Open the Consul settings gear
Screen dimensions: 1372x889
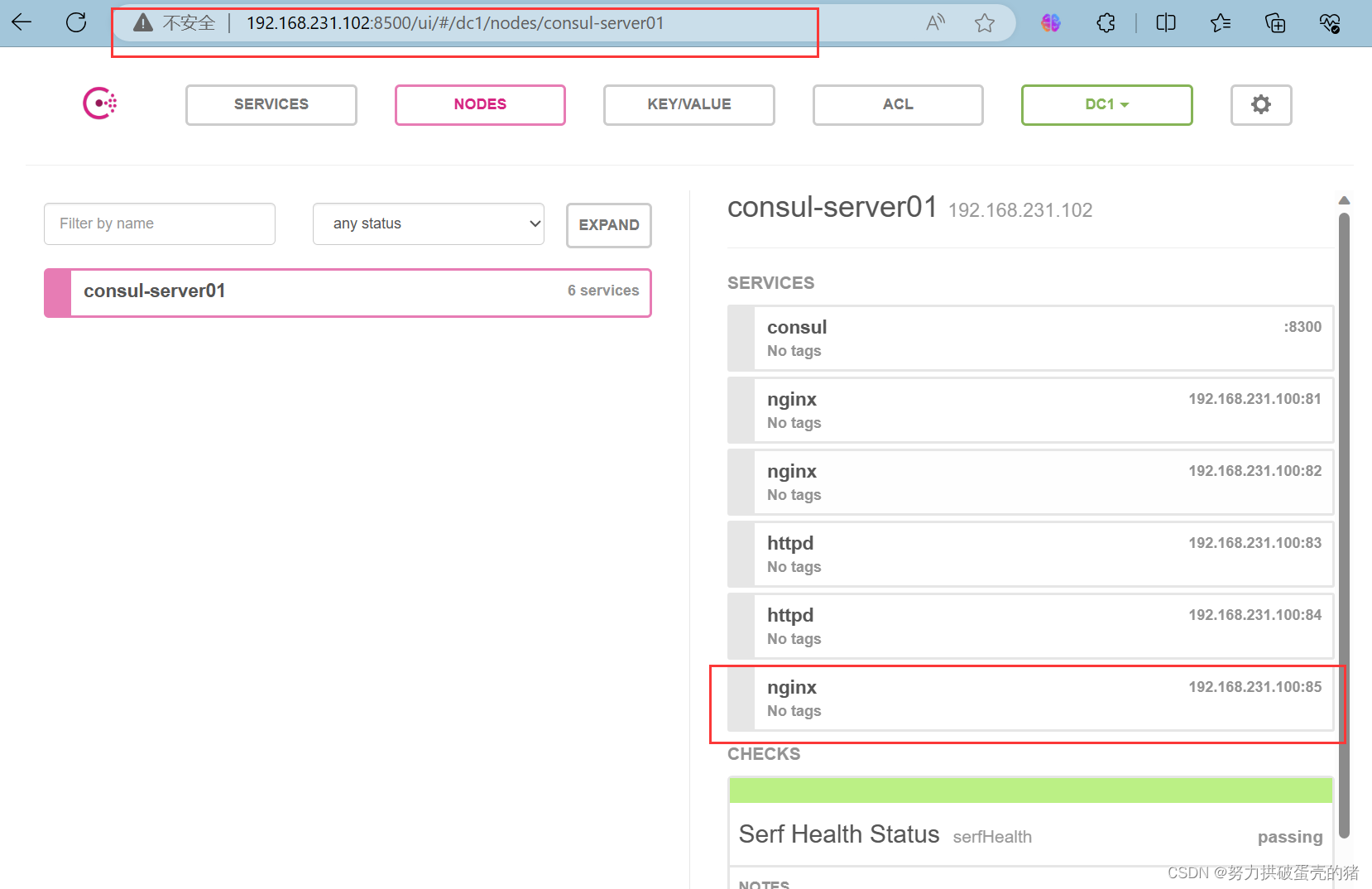click(1260, 104)
